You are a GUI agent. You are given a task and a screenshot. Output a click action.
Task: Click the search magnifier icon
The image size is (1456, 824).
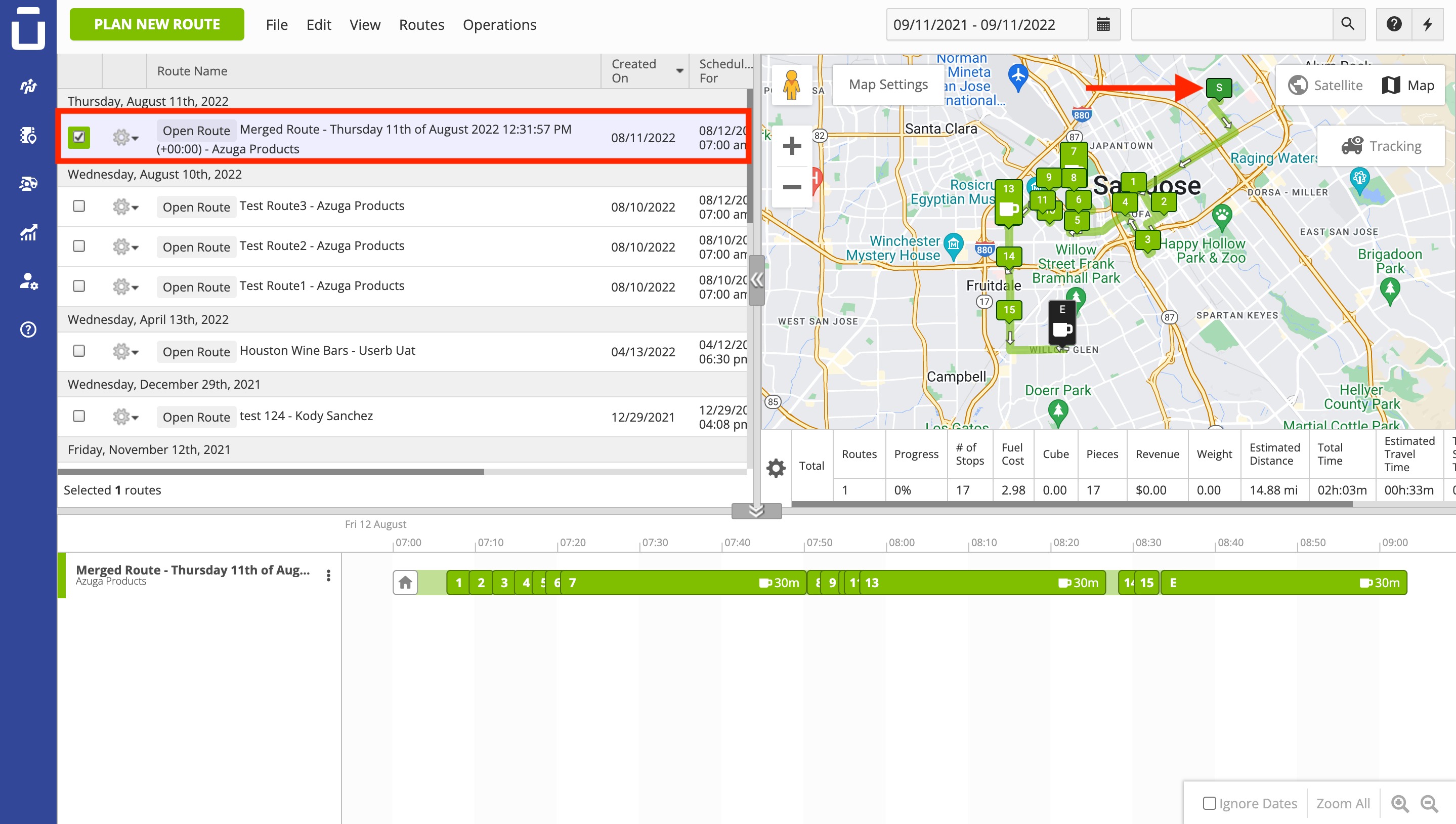pyautogui.click(x=1348, y=24)
